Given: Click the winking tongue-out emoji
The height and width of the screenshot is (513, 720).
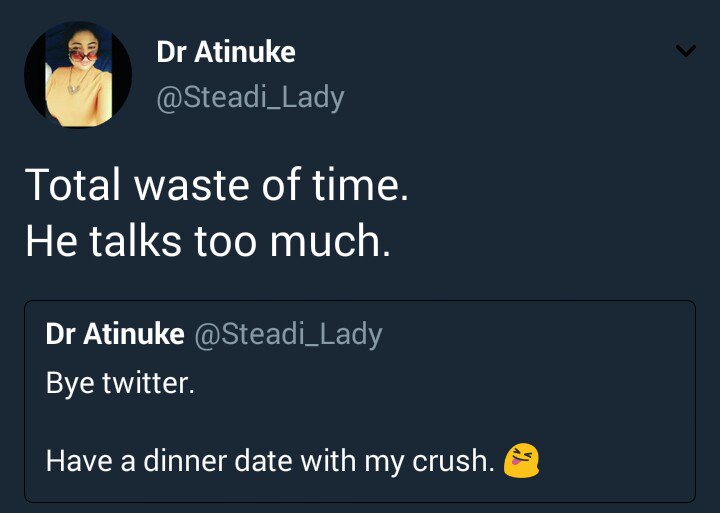Looking at the screenshot, I should click(x=522, y=461).
